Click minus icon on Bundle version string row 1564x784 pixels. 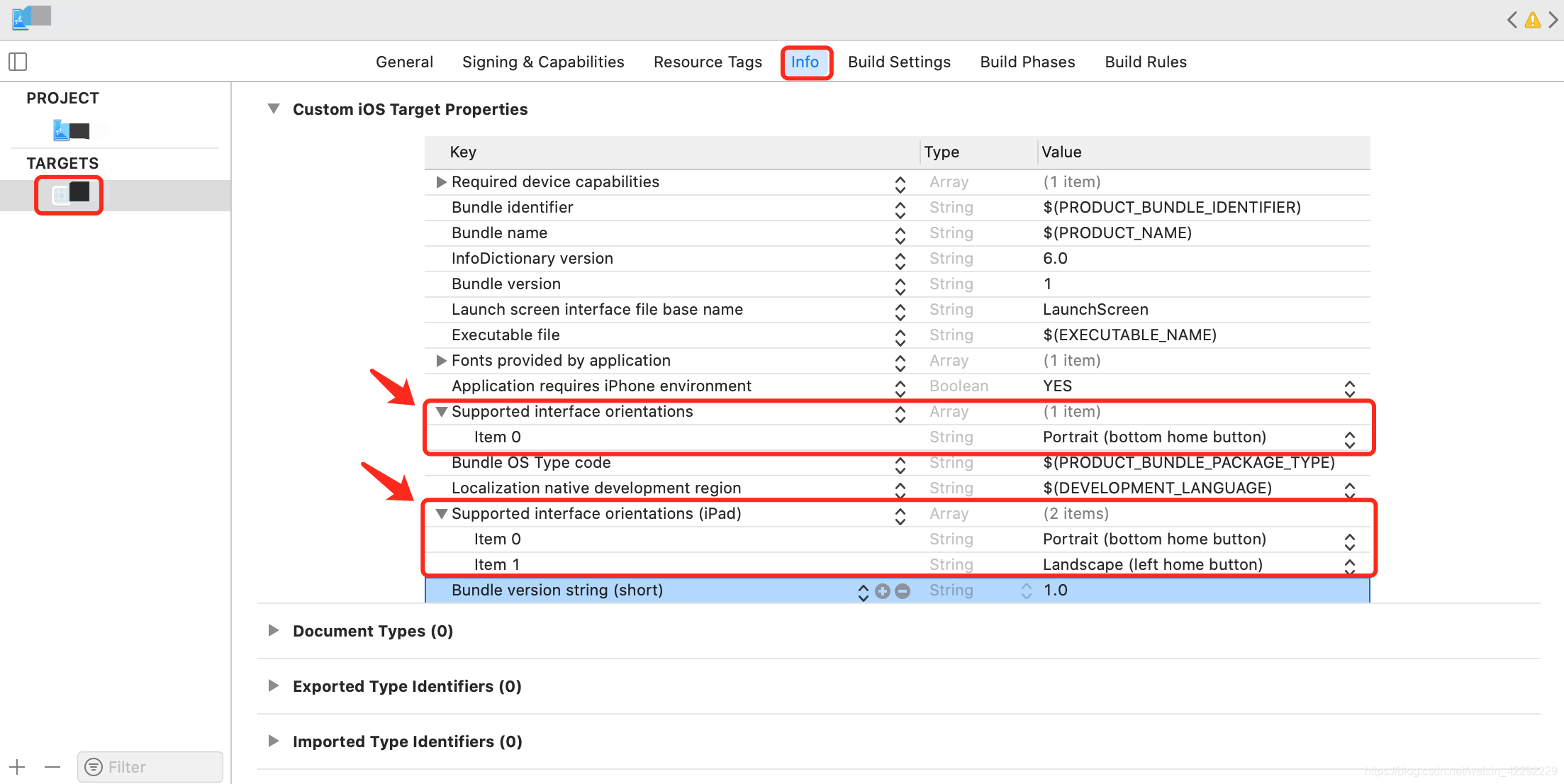[902, 591]
